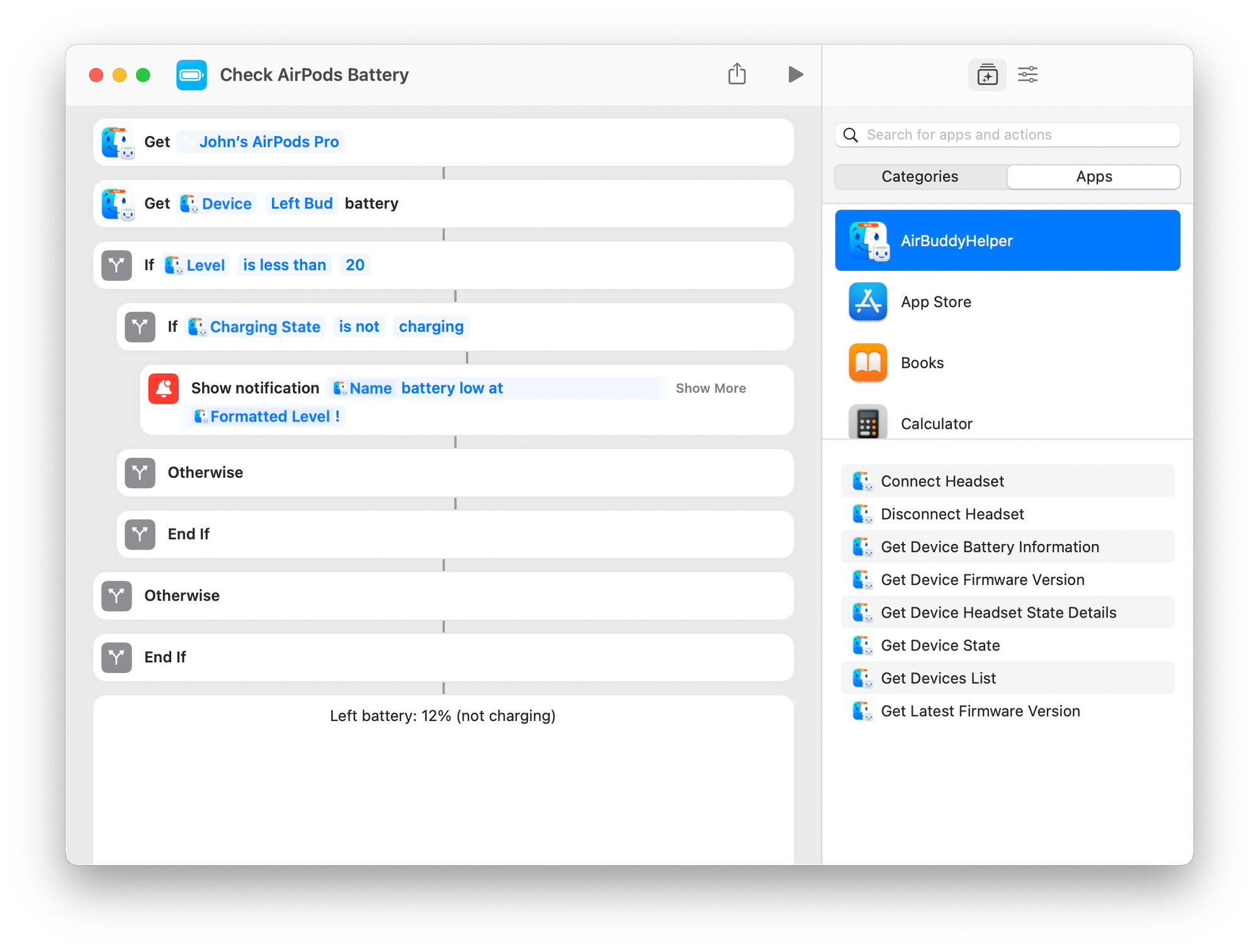Screen dimensions: 1259x952
Task: Select the Calculator app icon
Action: click(x=867, y=422)
